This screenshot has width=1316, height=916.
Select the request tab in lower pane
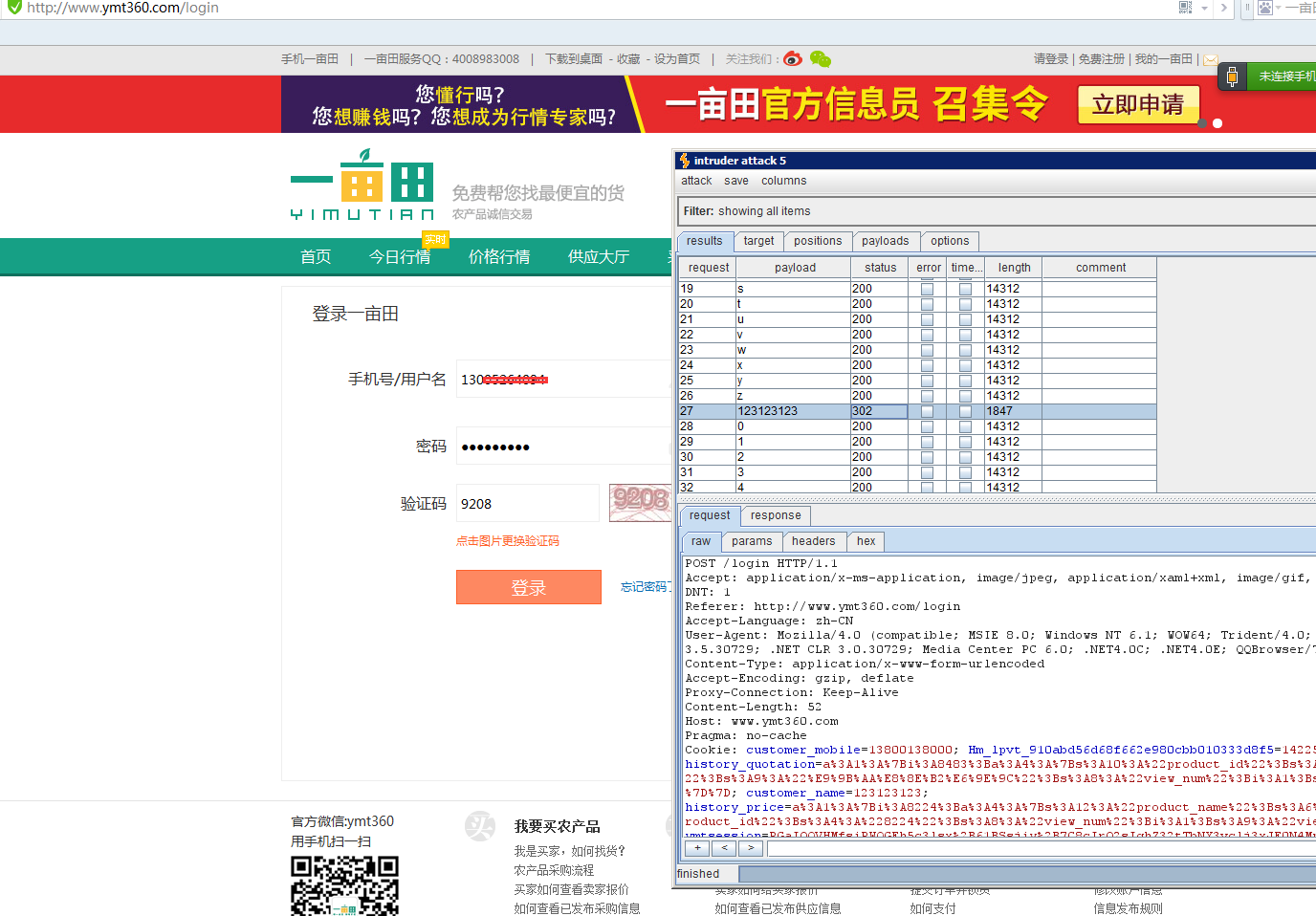(710, 515)
